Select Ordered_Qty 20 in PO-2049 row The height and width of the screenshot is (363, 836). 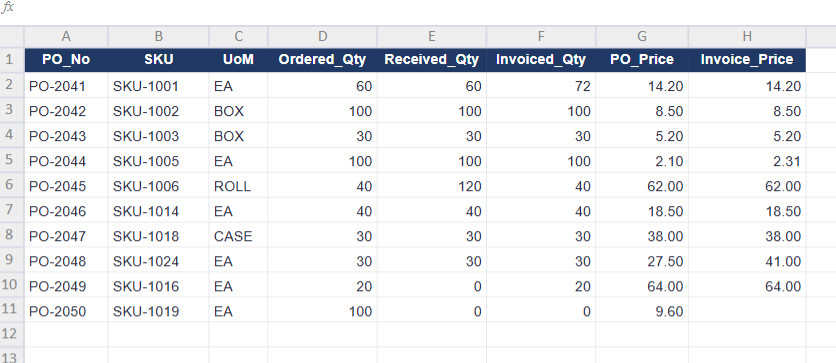(323, 286)
